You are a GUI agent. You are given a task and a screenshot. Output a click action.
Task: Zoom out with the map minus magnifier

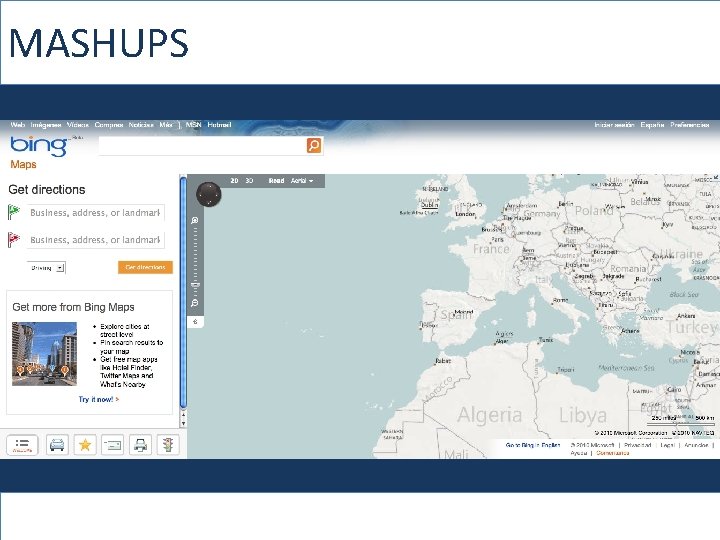[195, 303]
